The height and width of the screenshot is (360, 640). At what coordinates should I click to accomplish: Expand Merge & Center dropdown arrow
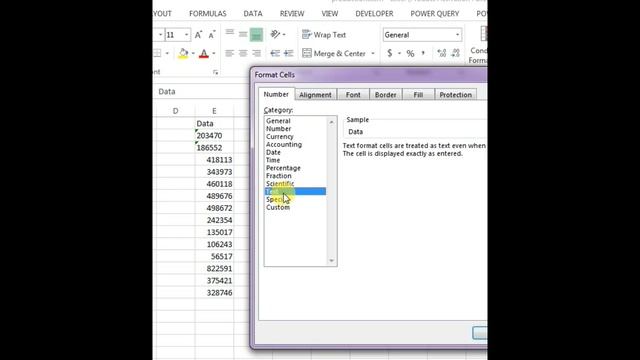click(373, 53)
